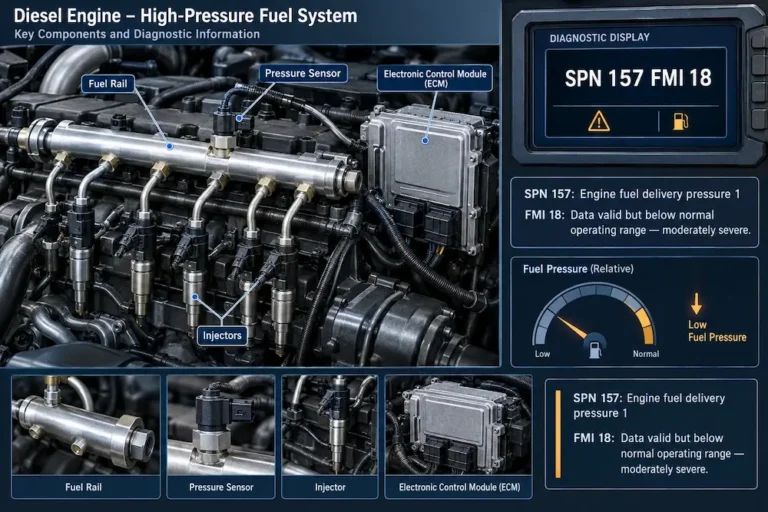The image size is (768, 512).
Task: Click the 'Fuel Rail' thumbnail caption
Action: [x=83, y=487]
